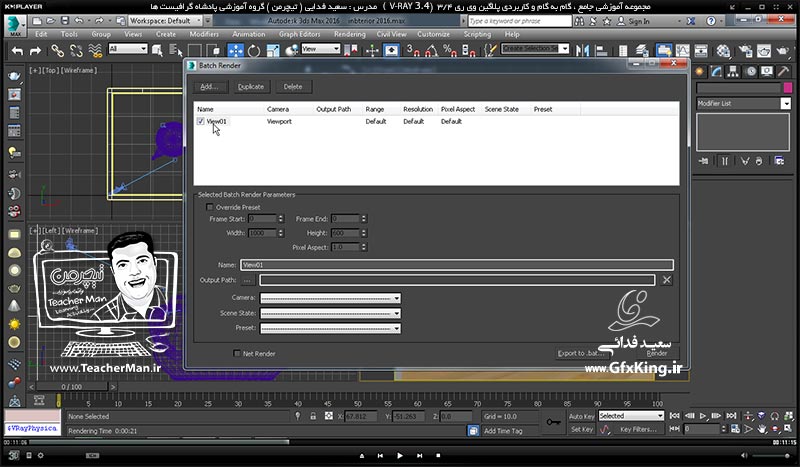Toggle the Angle Snap icon
This screenshot has width=800, height=467.
click(431, 51)
